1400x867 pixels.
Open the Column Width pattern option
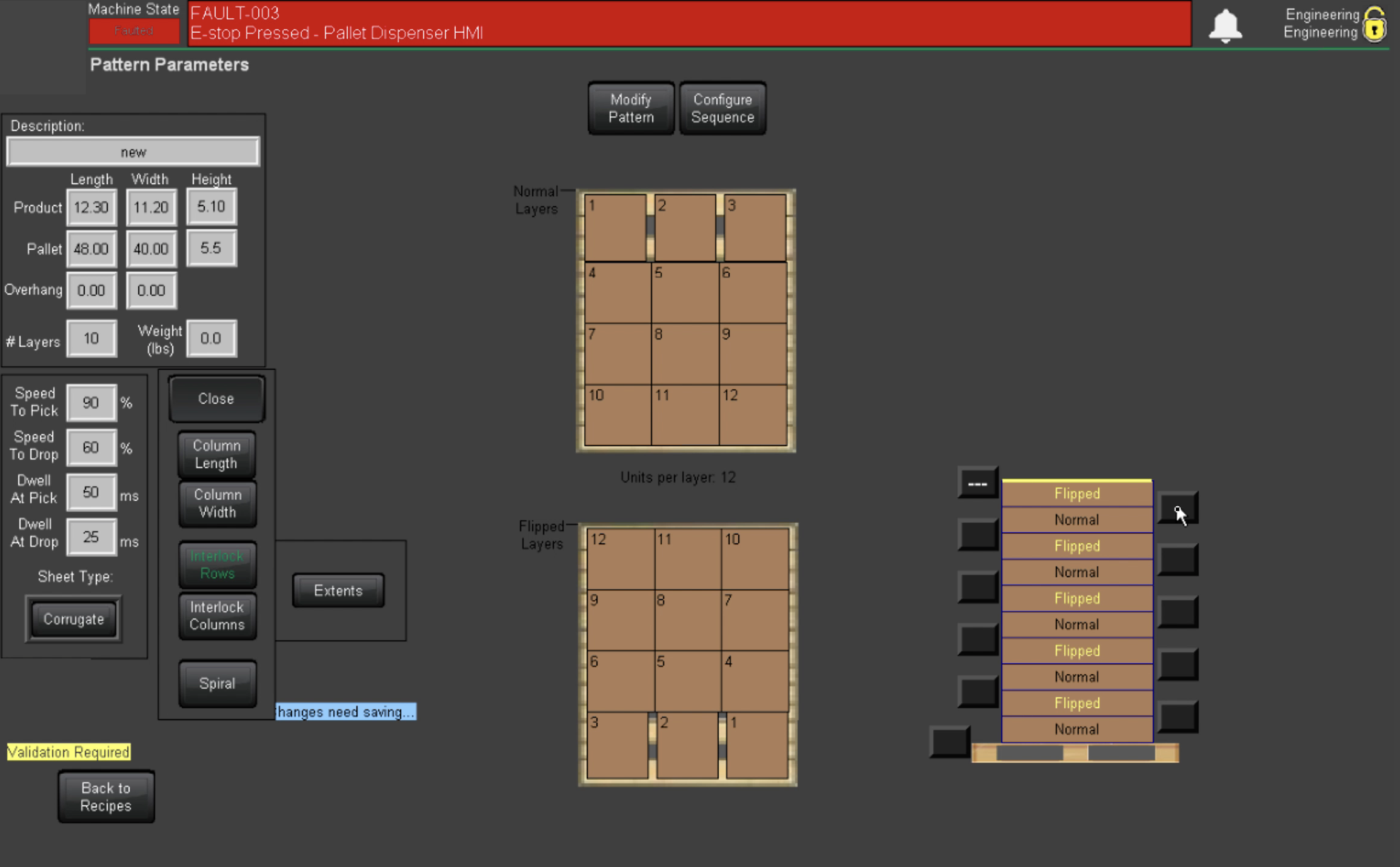tap(217, 504)
